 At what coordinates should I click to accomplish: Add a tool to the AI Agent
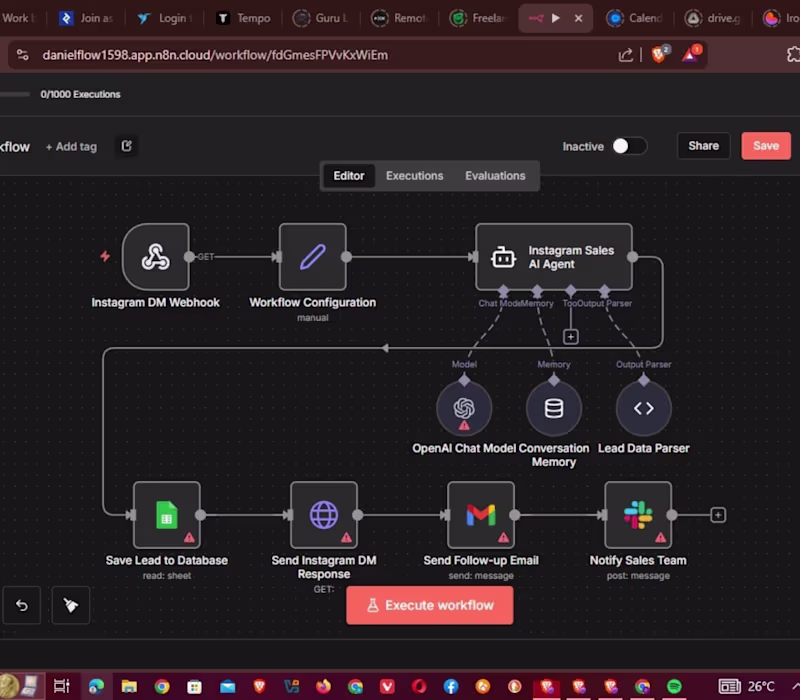(x=570, y=337)
